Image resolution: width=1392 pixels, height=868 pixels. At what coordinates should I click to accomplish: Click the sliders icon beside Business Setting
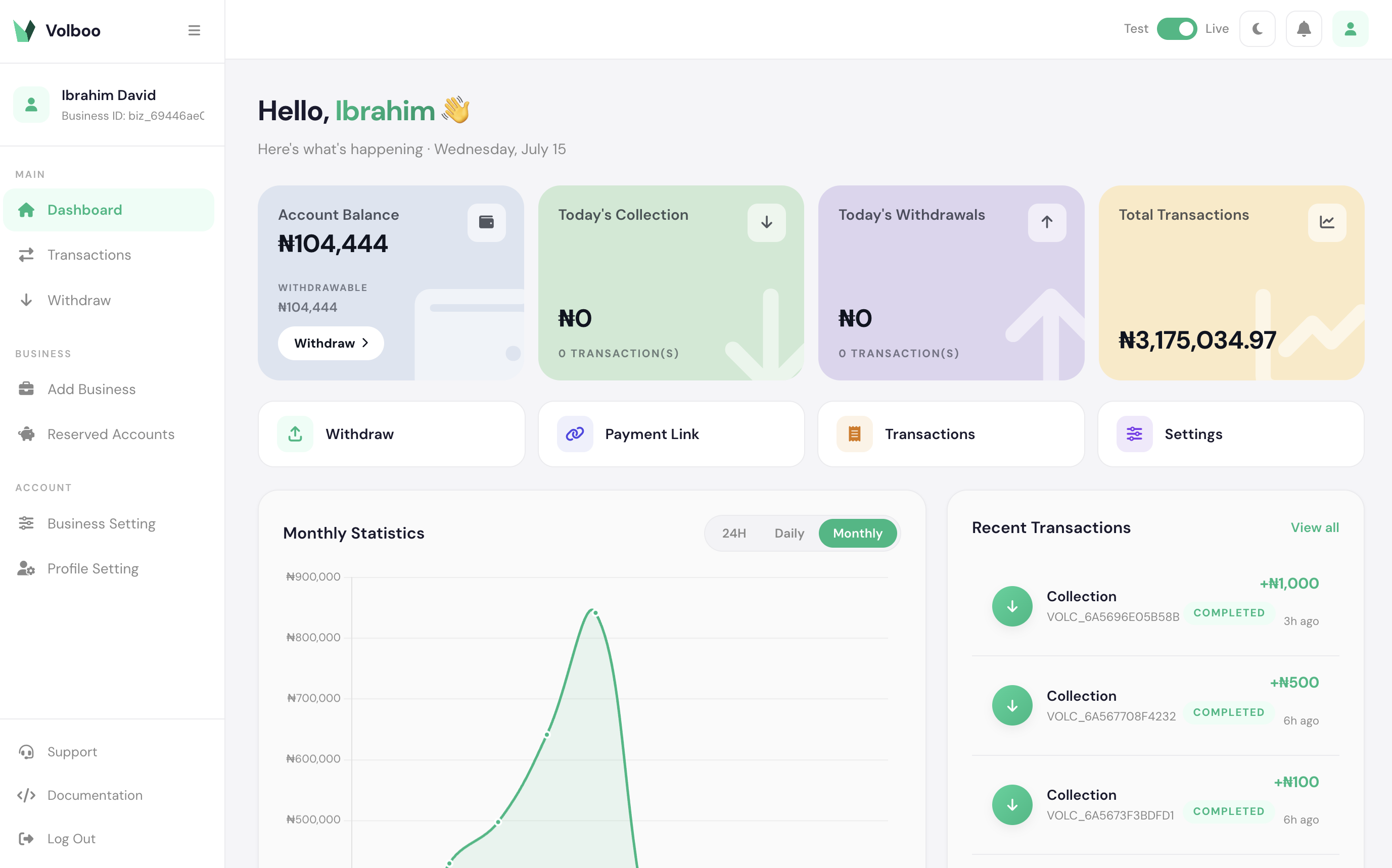26,523
